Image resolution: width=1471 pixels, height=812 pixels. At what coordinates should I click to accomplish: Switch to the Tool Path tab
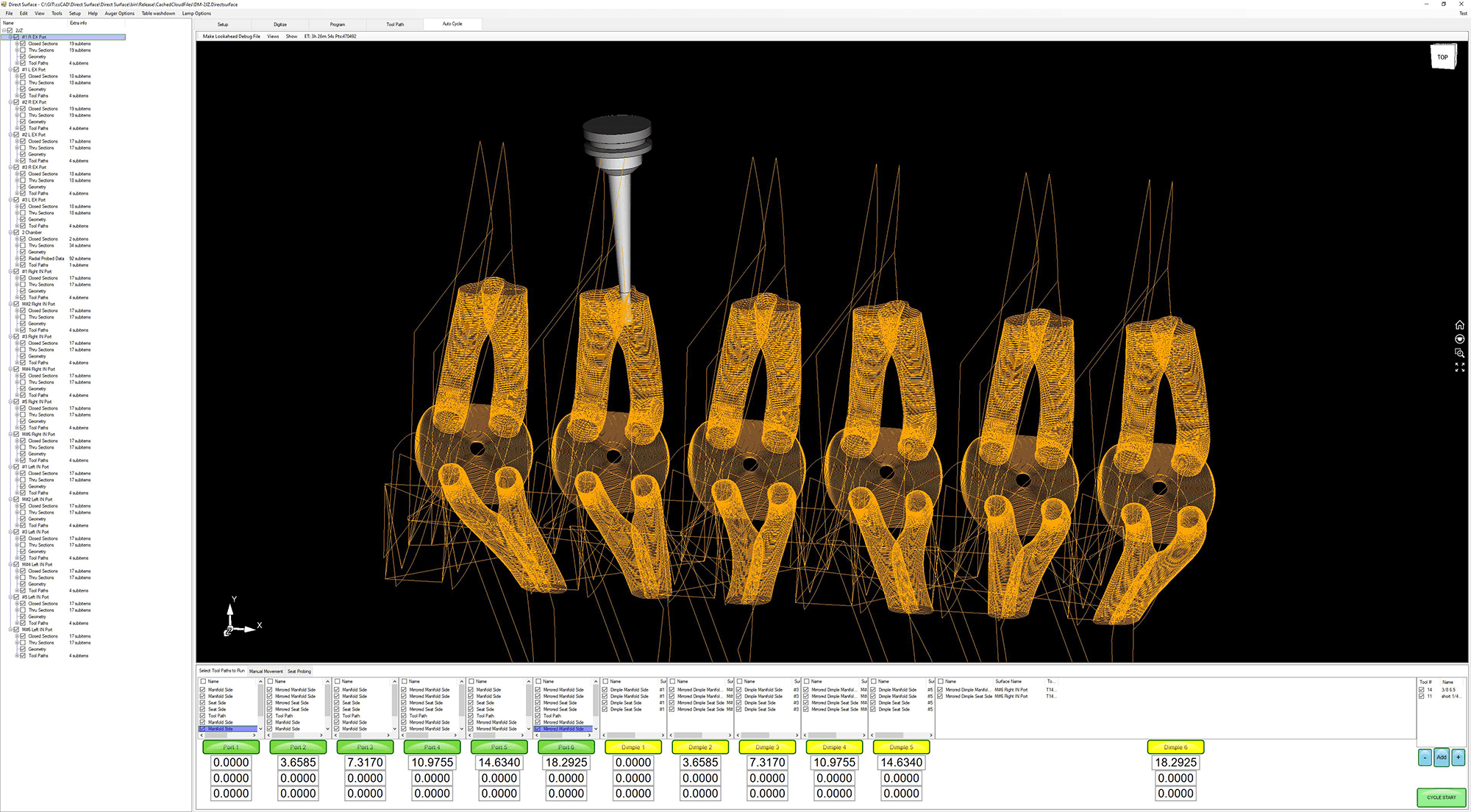[x=395, y=24]
